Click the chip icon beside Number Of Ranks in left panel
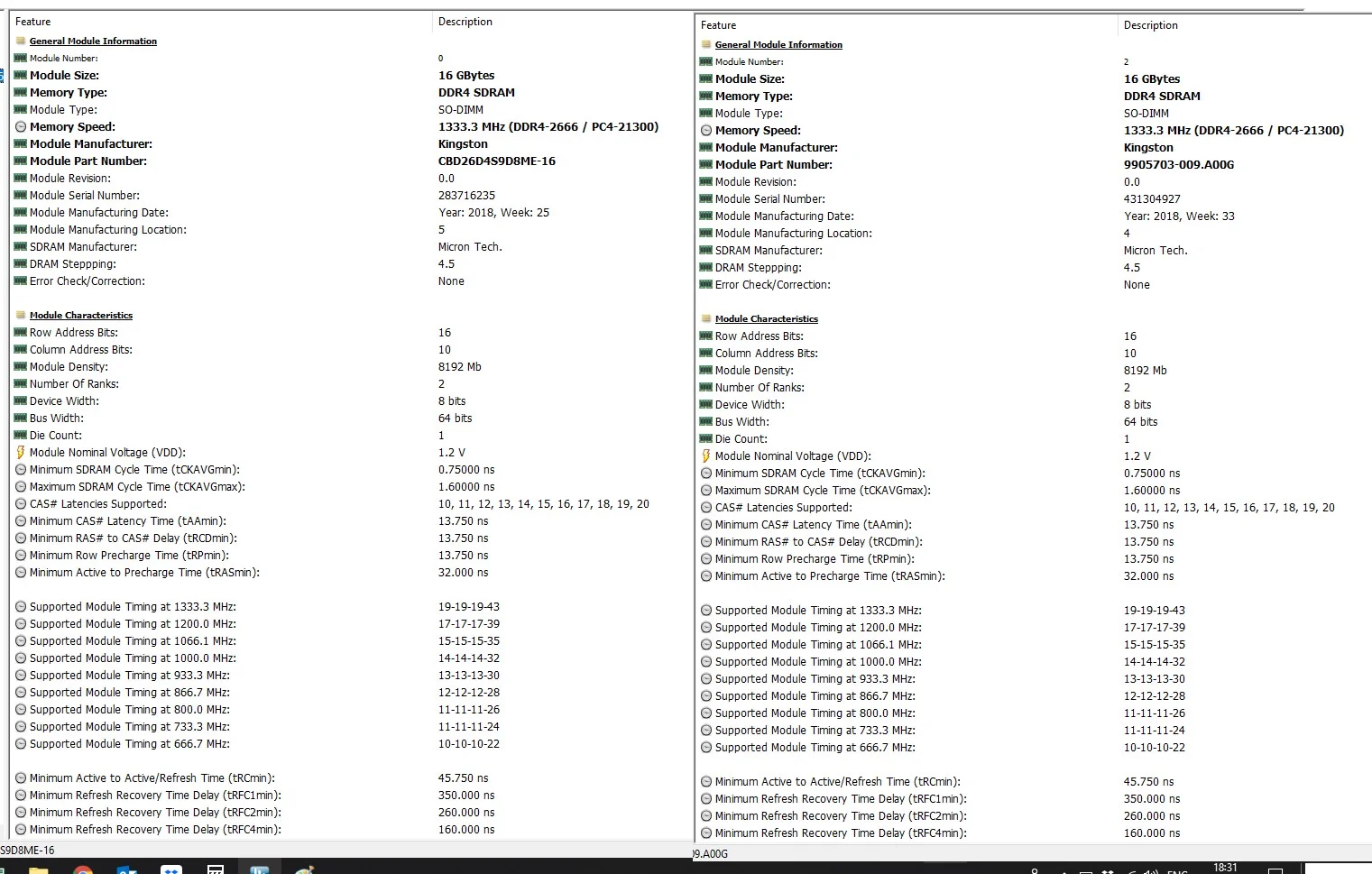The height and width of the screenshot is (874, 1372). [21, 383]
